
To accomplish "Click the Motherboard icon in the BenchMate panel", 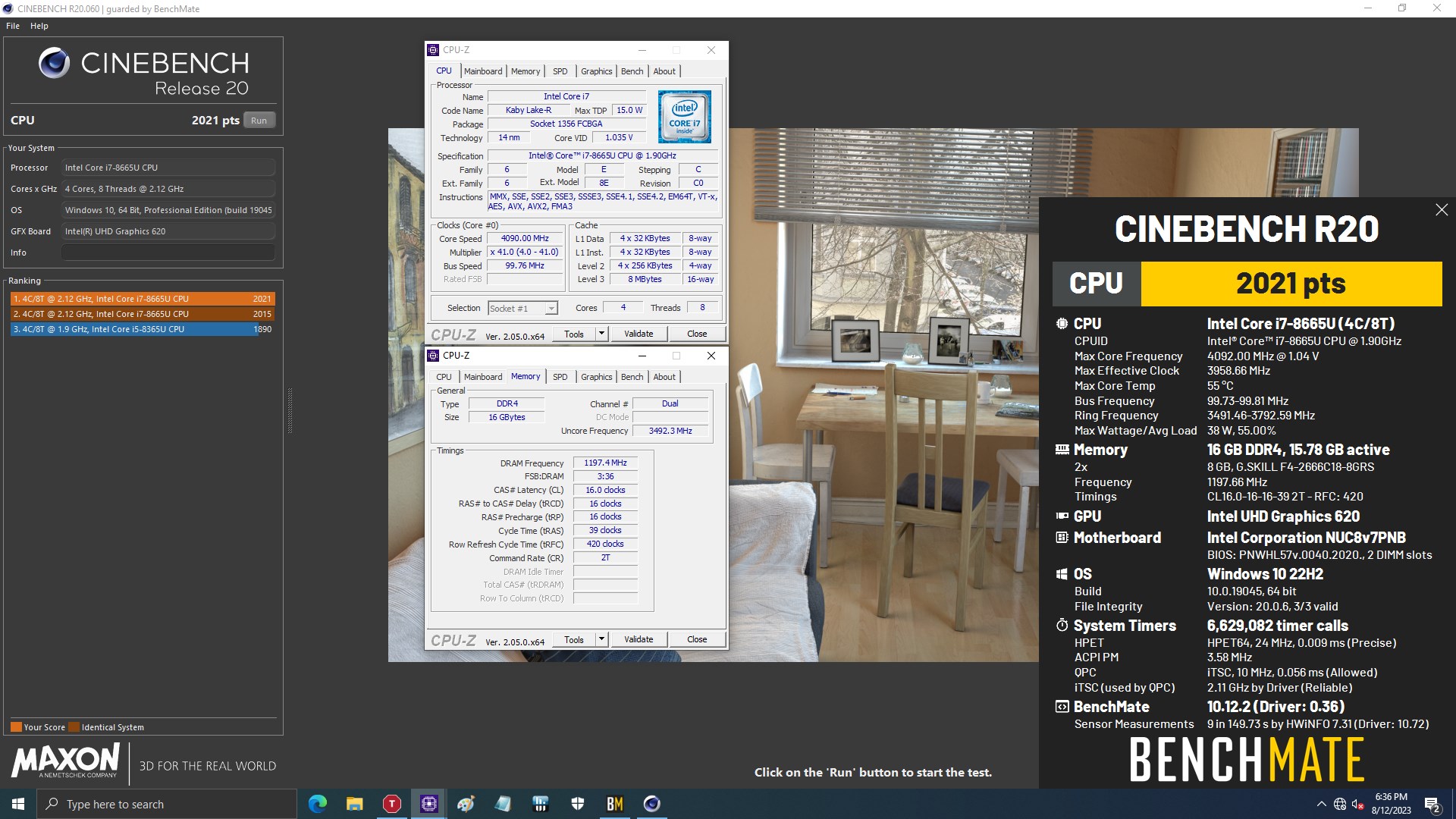I will pyautogui.click(x=1062, y=538).
